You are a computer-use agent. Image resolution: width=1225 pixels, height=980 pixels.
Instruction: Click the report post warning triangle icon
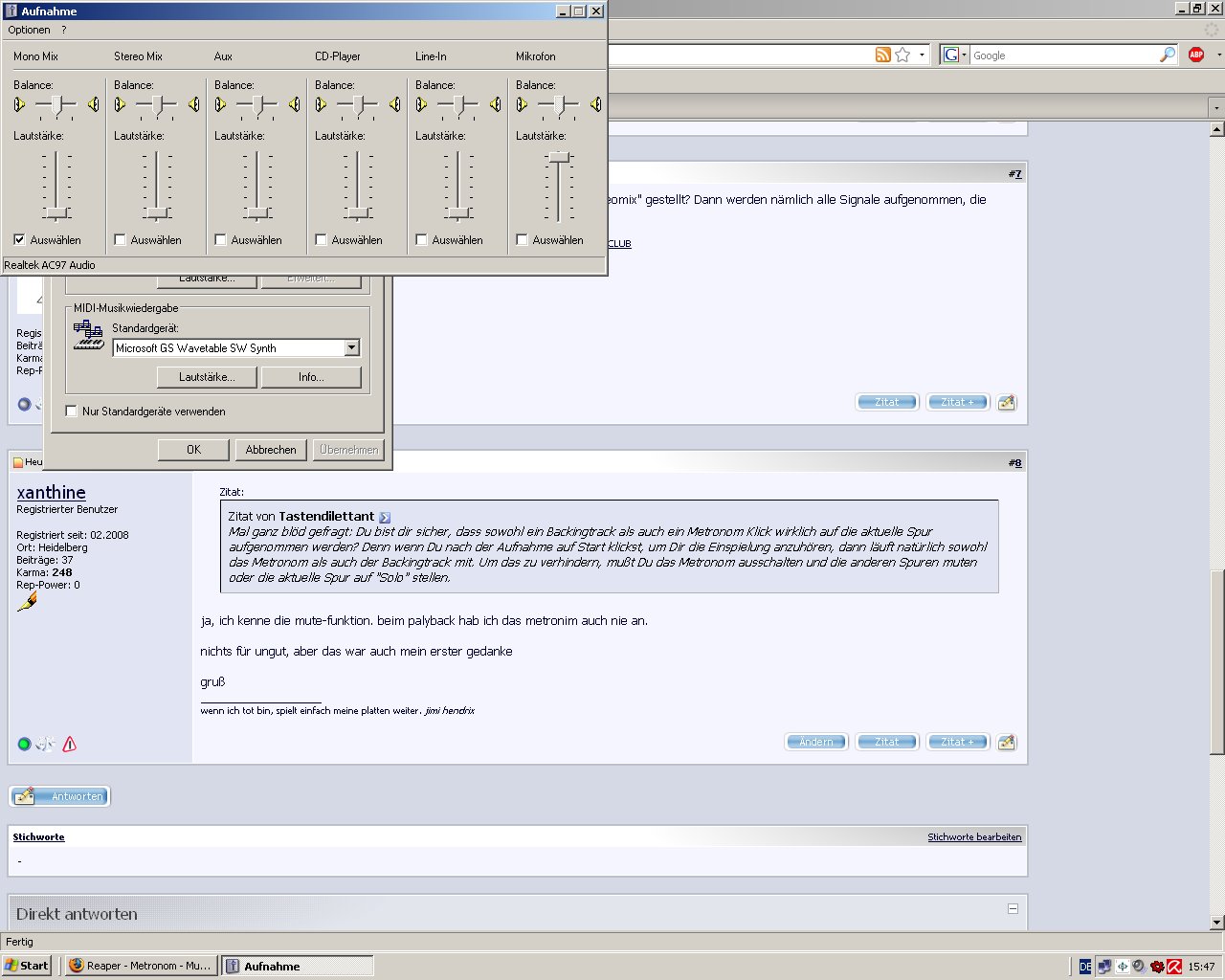[69, 744]
